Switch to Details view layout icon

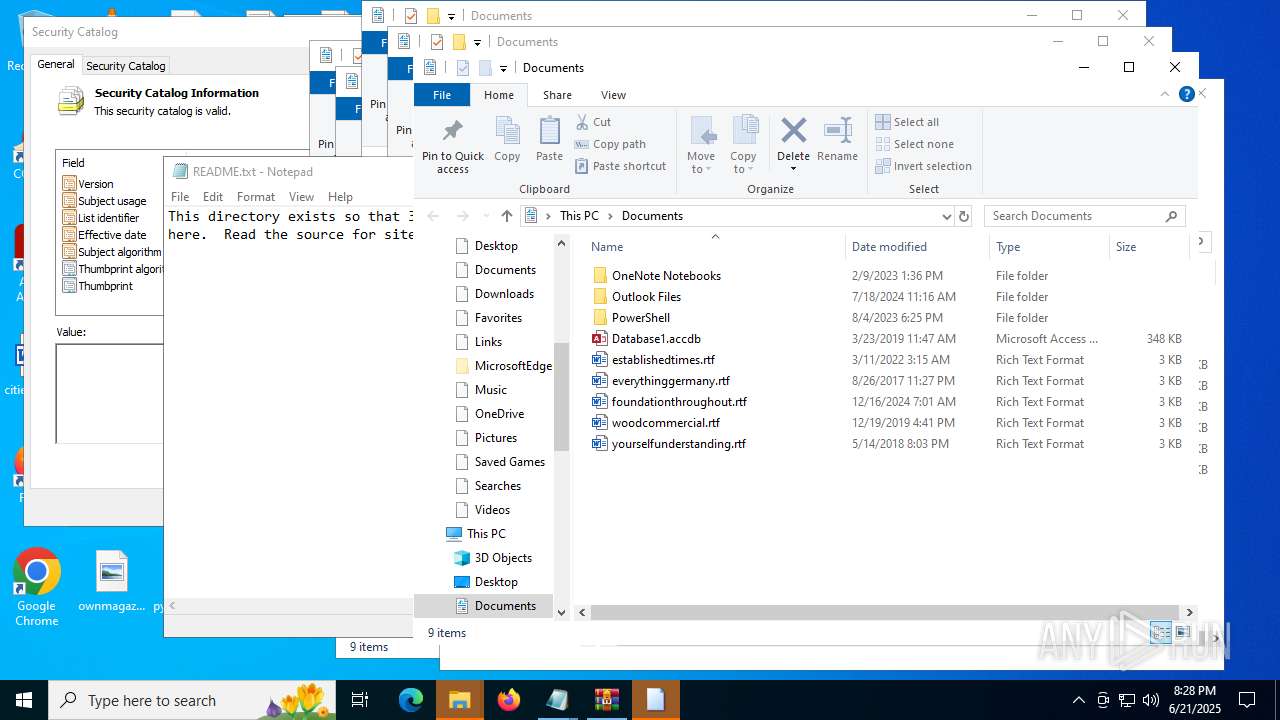coord(1161,632)
